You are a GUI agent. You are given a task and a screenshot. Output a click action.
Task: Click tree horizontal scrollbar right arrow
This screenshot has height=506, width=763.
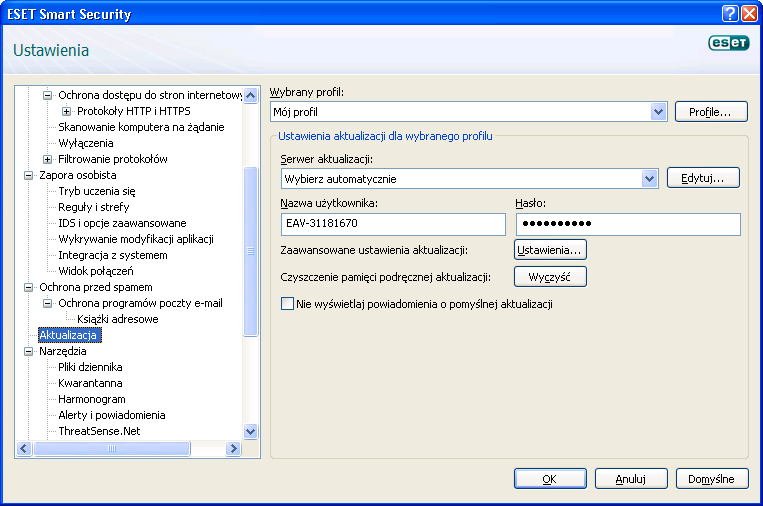tap(234, 449)
